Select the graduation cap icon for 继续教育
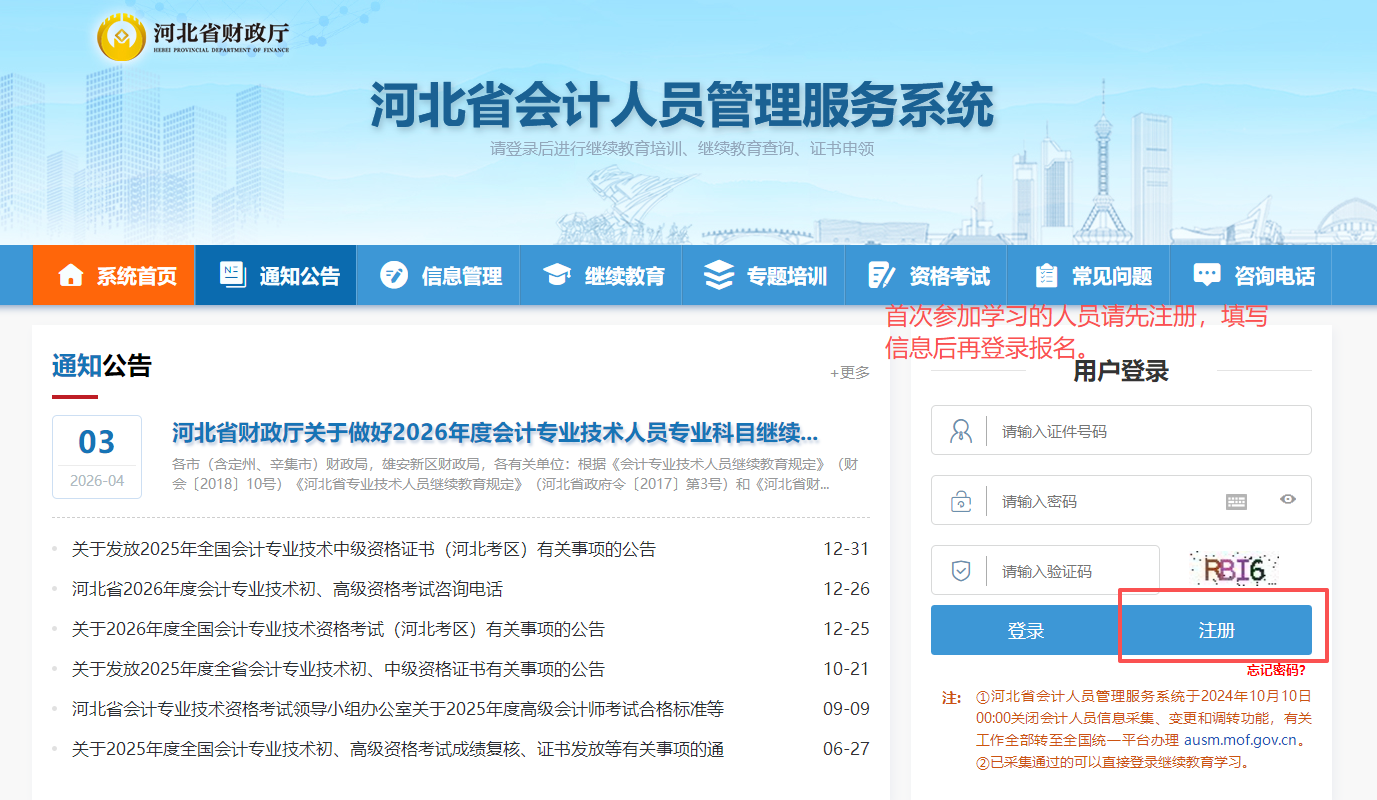This screenshot has width=1377, height=800. 559,274
